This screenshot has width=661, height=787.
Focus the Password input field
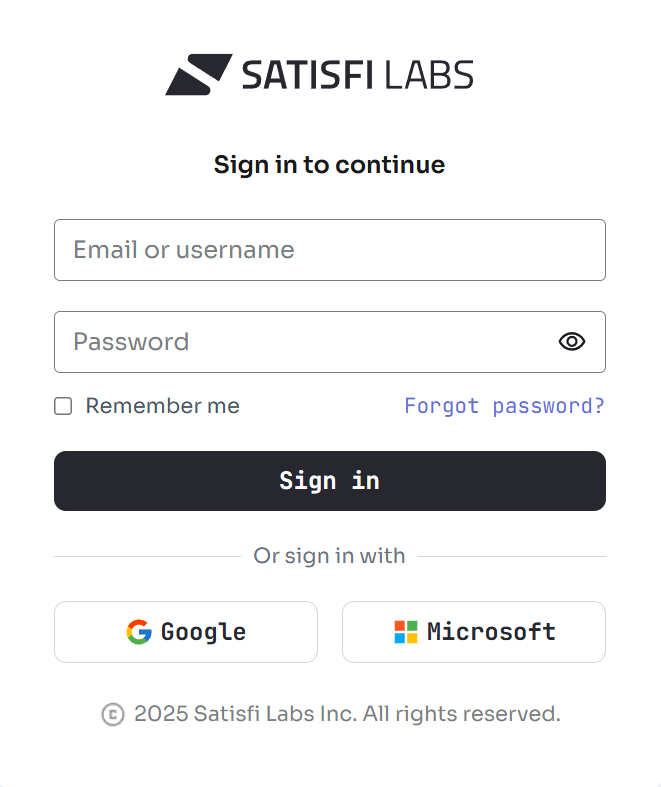point(300,342)
